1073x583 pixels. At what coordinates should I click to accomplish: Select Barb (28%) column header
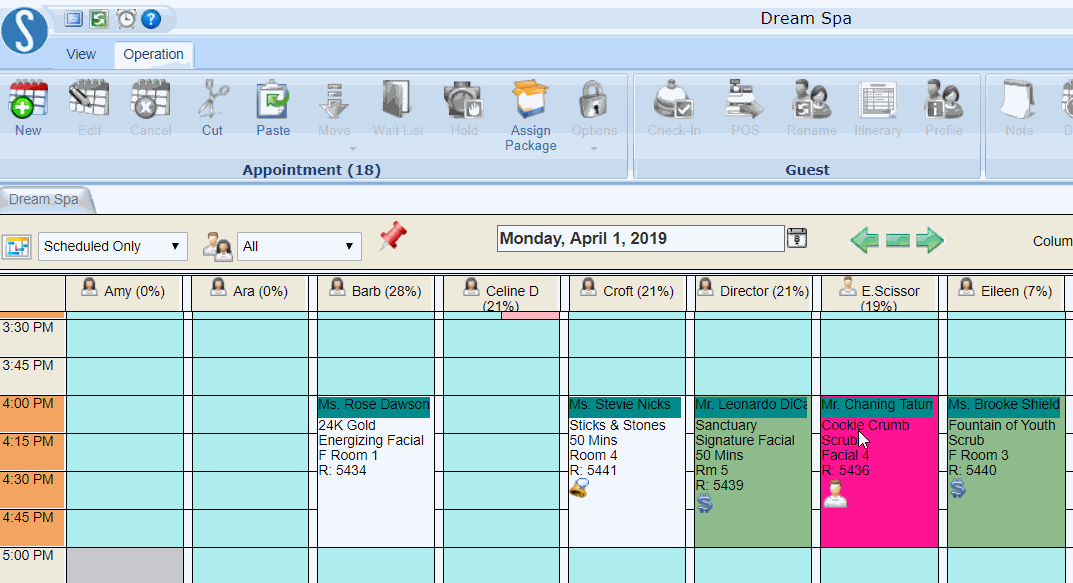(376, 293)
